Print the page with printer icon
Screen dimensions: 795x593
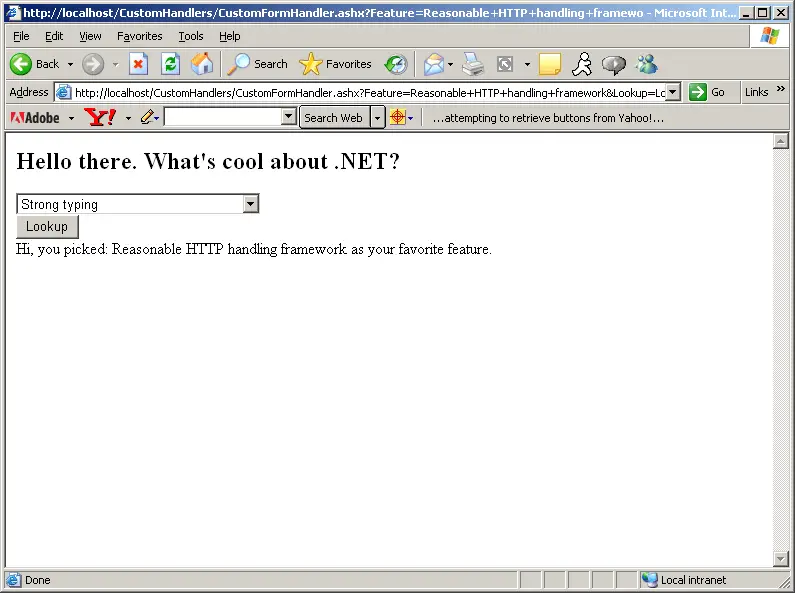click(x=473, y=64)
